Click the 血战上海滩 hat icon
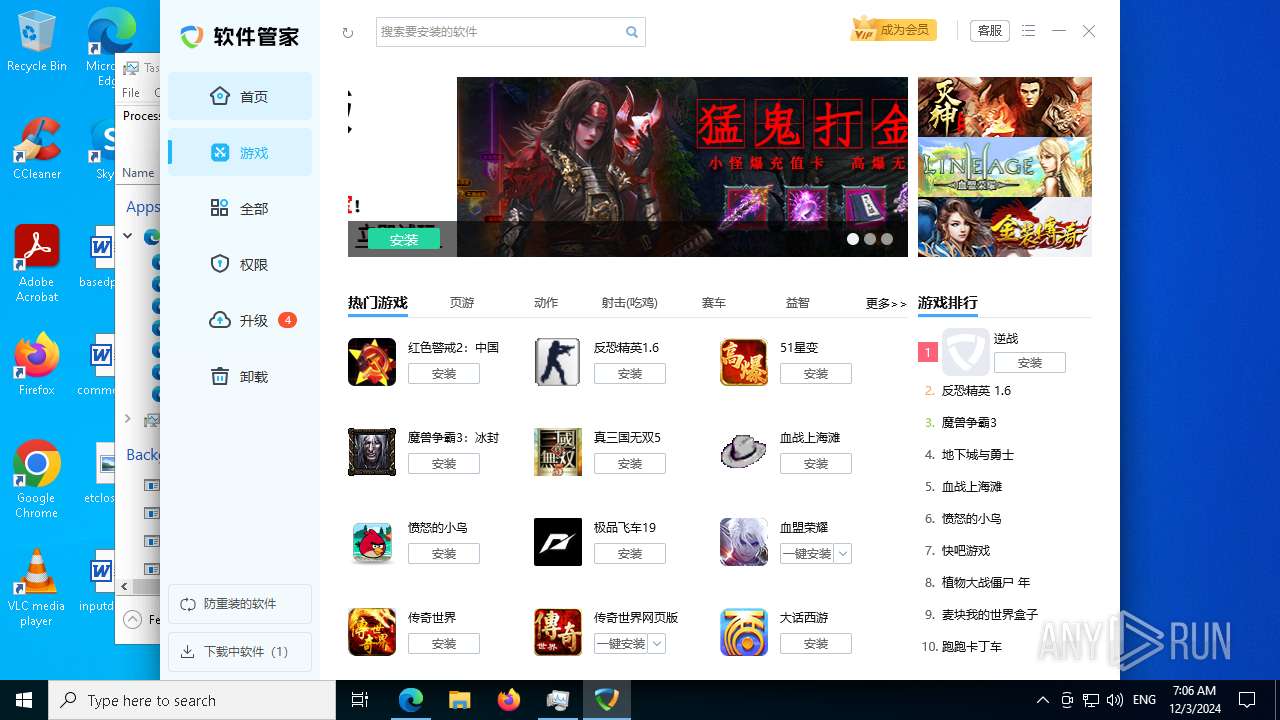 (x=744, y=452)
